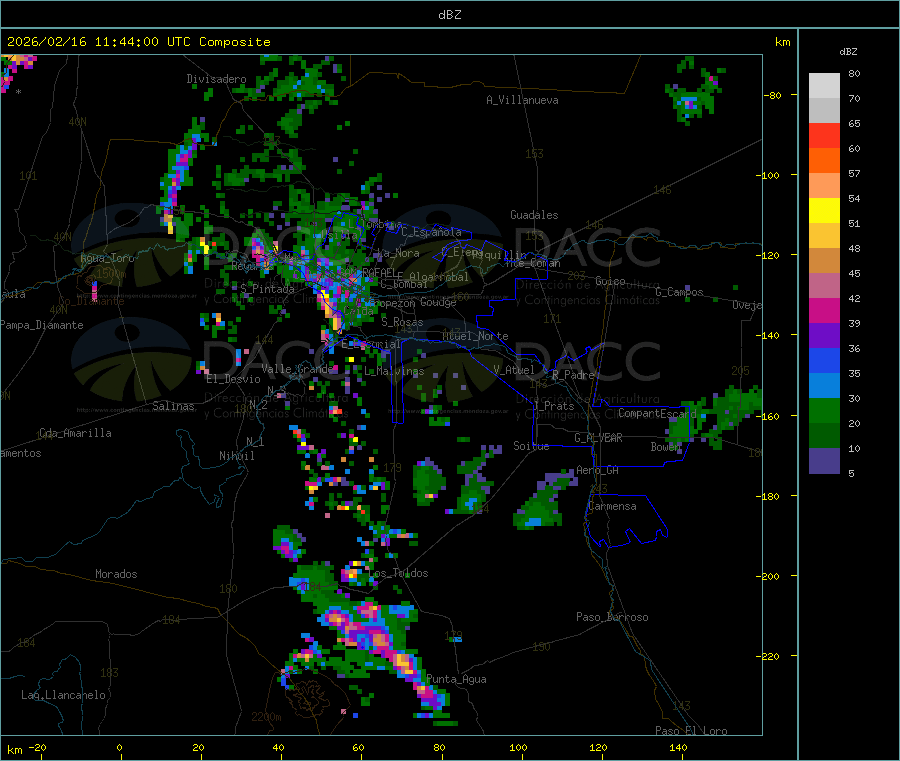Click the Salinas place label
Viewport: 900px width, 761px height.
click(173, 406)
